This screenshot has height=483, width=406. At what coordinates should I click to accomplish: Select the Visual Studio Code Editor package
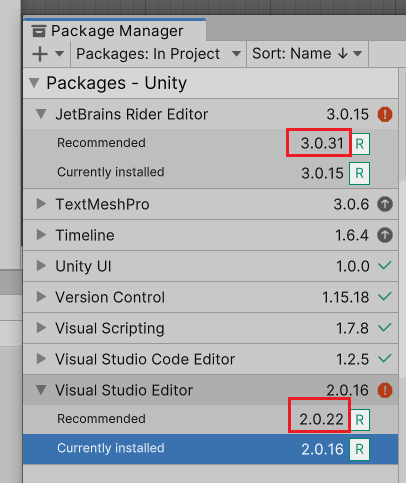point(211,359)
